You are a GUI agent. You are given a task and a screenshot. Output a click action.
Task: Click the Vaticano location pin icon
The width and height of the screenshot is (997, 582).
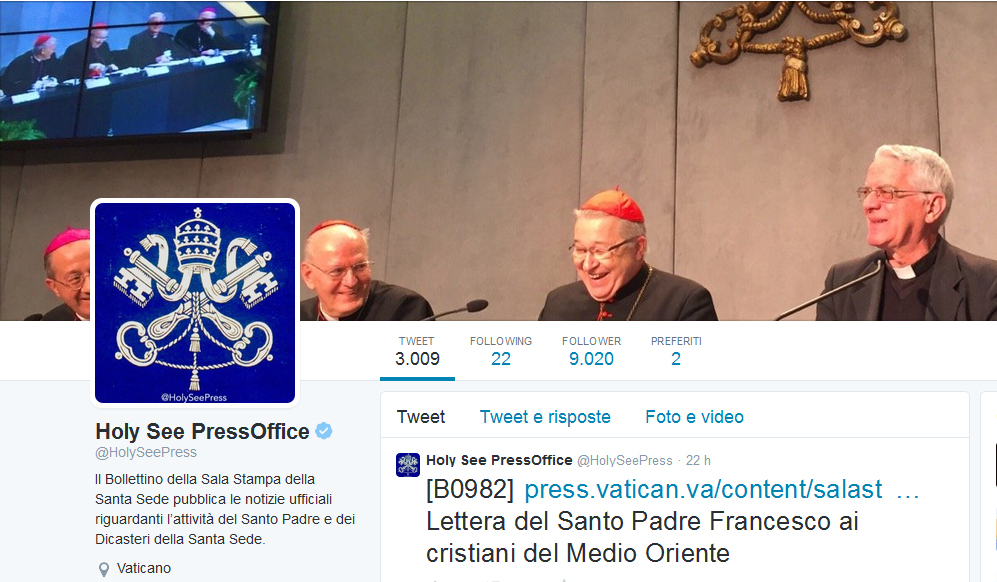click(104, 569)
